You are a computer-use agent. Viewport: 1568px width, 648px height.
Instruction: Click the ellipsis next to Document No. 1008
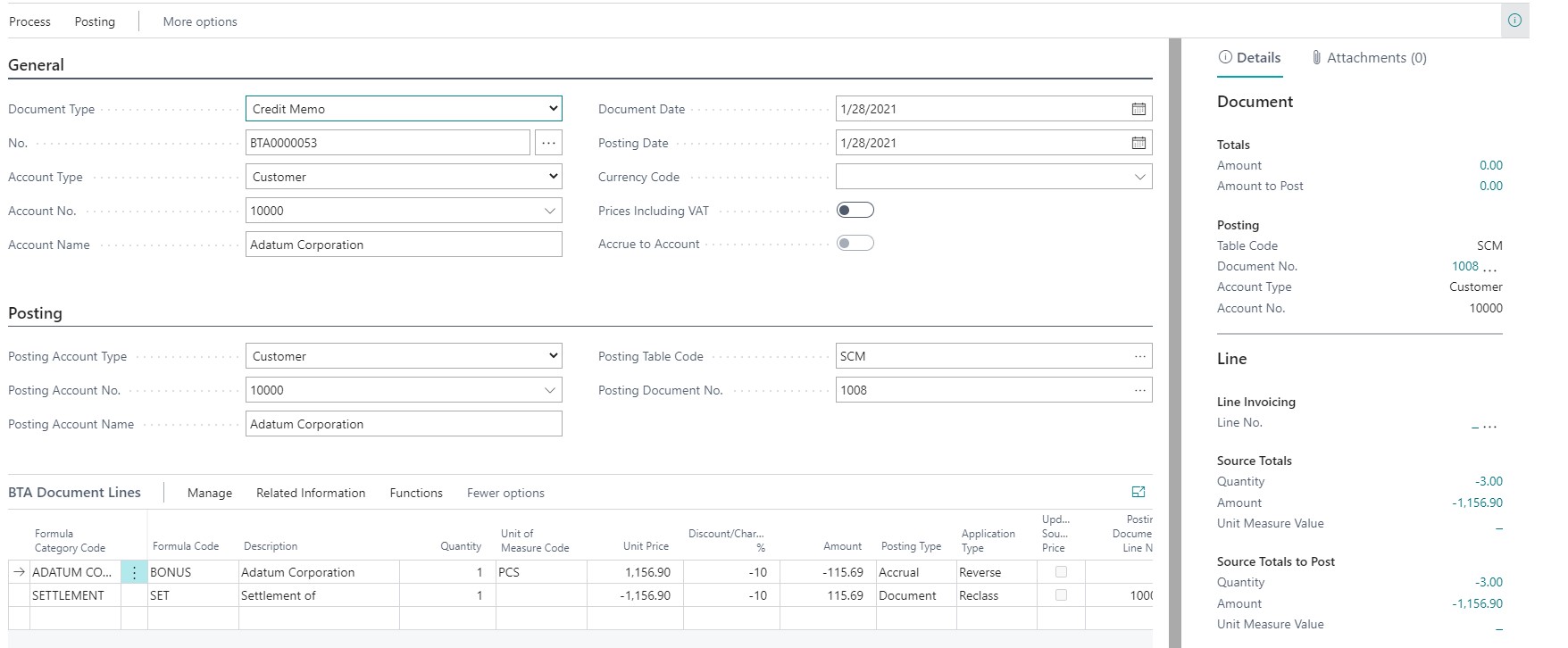pyautogui.click(x=1490, y=268)
